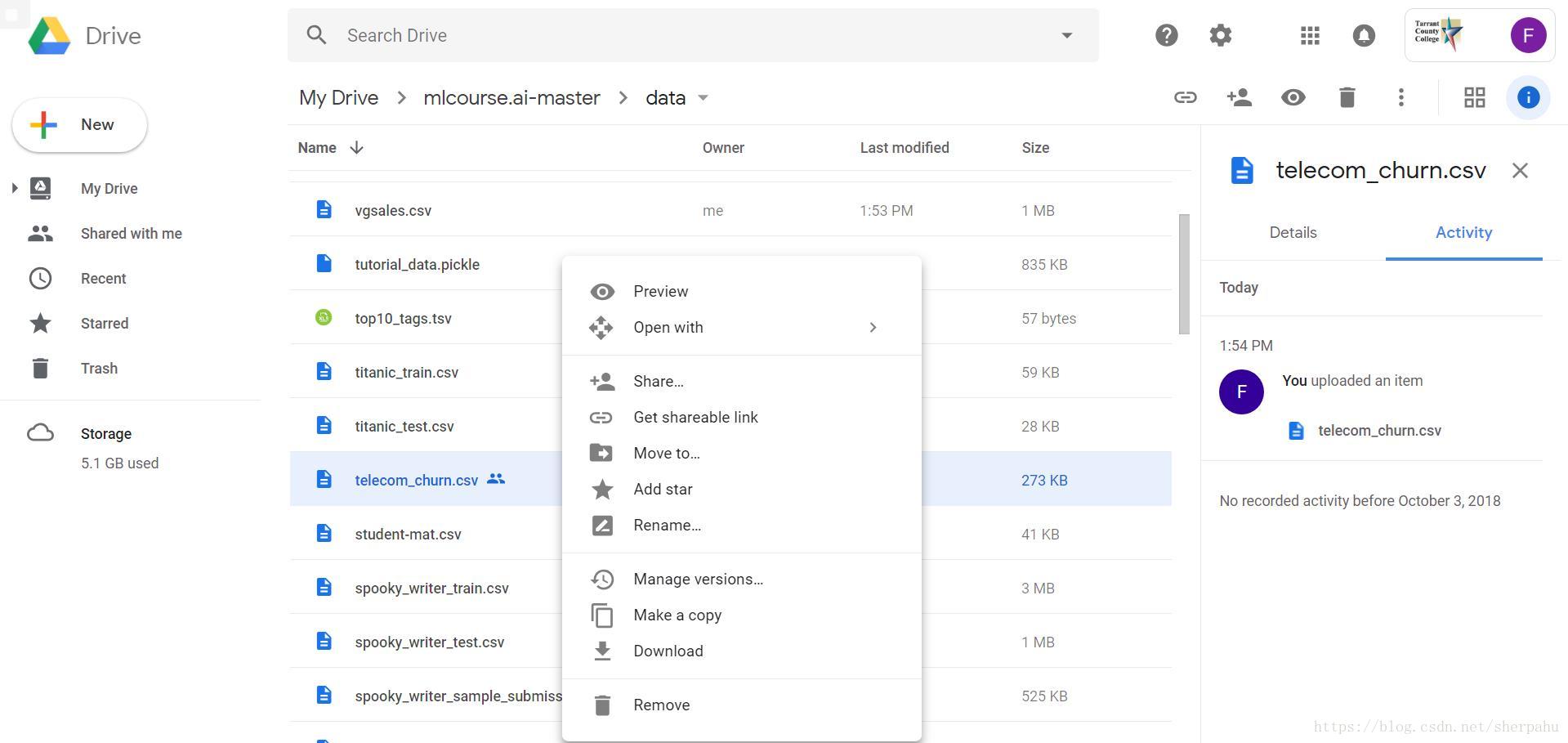
Task: Select Remove from the context menu
Action: (x=741, y=705)
